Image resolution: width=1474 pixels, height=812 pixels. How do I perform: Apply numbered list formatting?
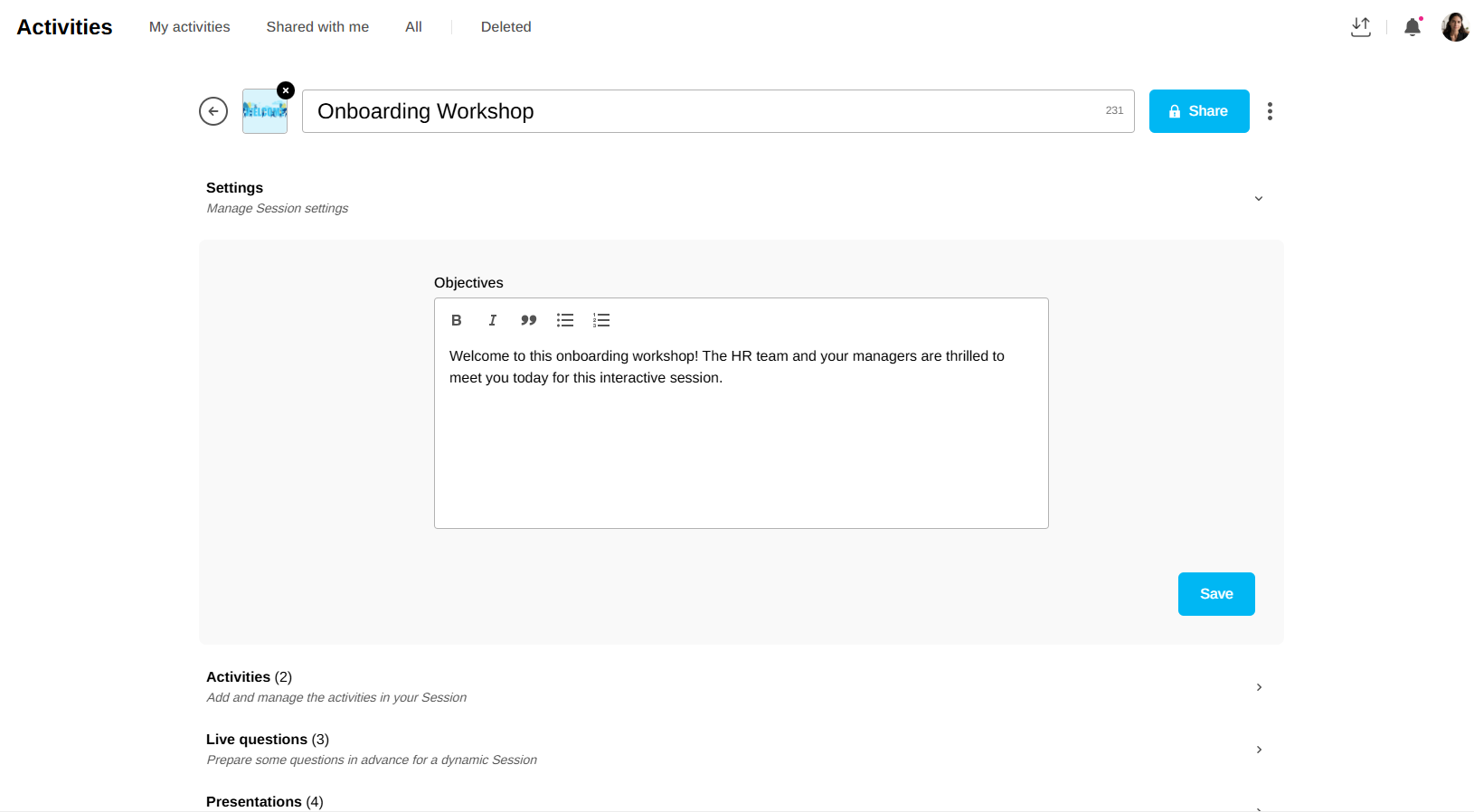[x=601, y=320]
